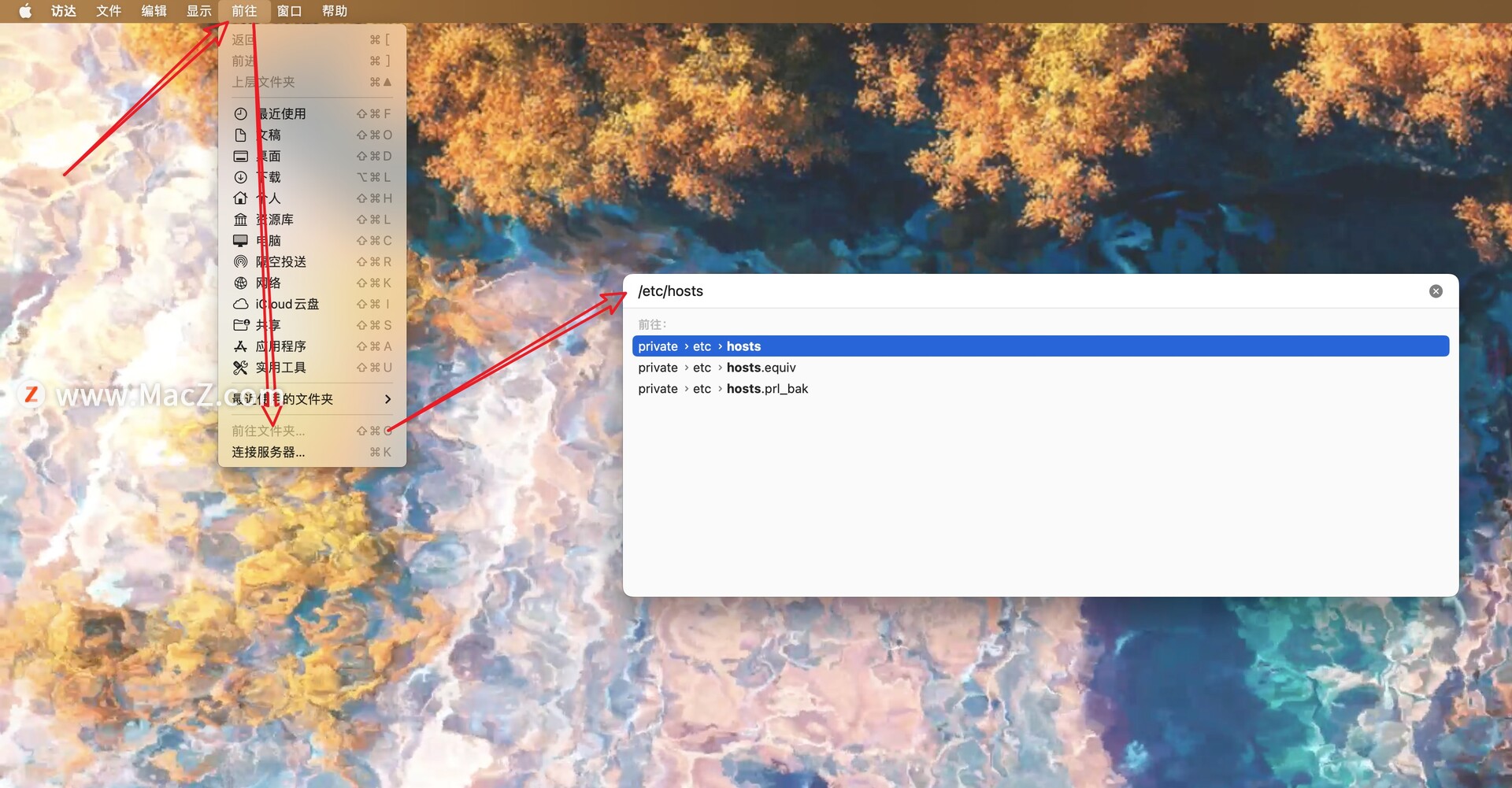Image resolution: width=1512 pixels, height=788 pixels.
Task: Open the 窗口 menu
Action: (288, 11)
